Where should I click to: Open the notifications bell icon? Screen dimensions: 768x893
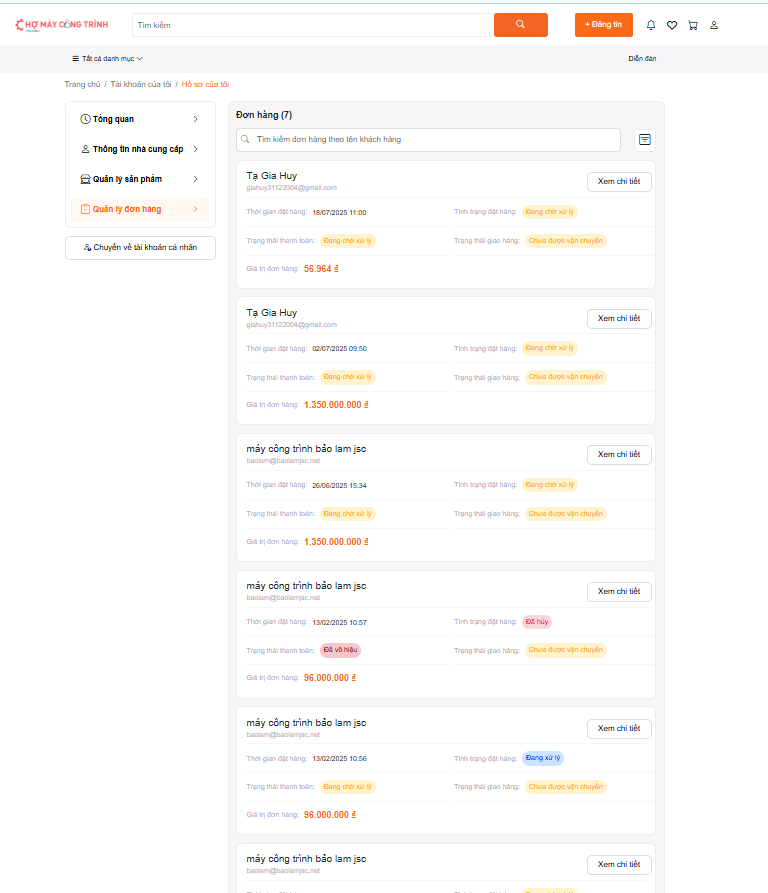point(651,25)
